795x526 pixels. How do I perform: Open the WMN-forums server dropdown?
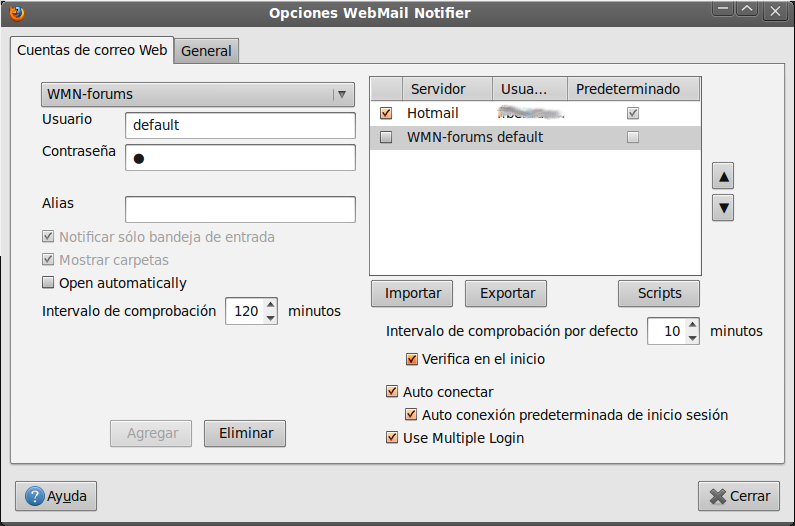click(198, 94)
